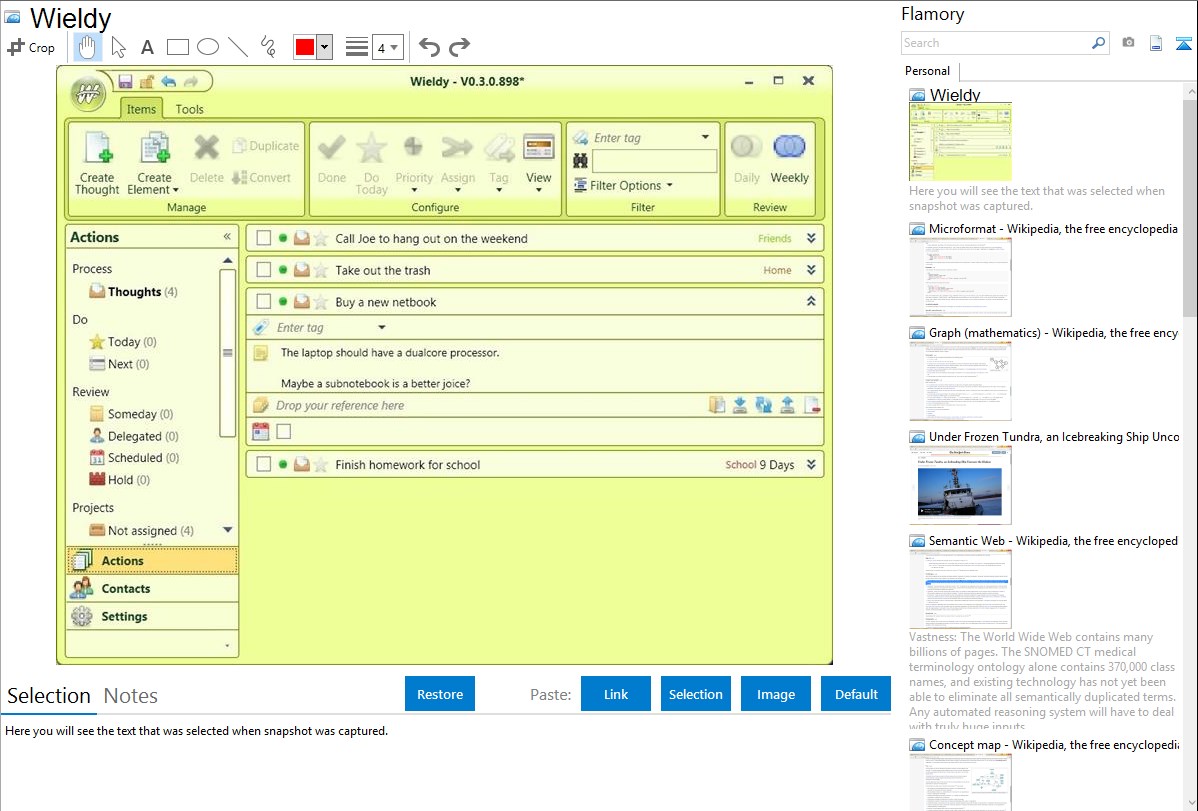Switch to the Items ribbon tab
This screenshot has height=811, width=1198.
pos(141,109)
